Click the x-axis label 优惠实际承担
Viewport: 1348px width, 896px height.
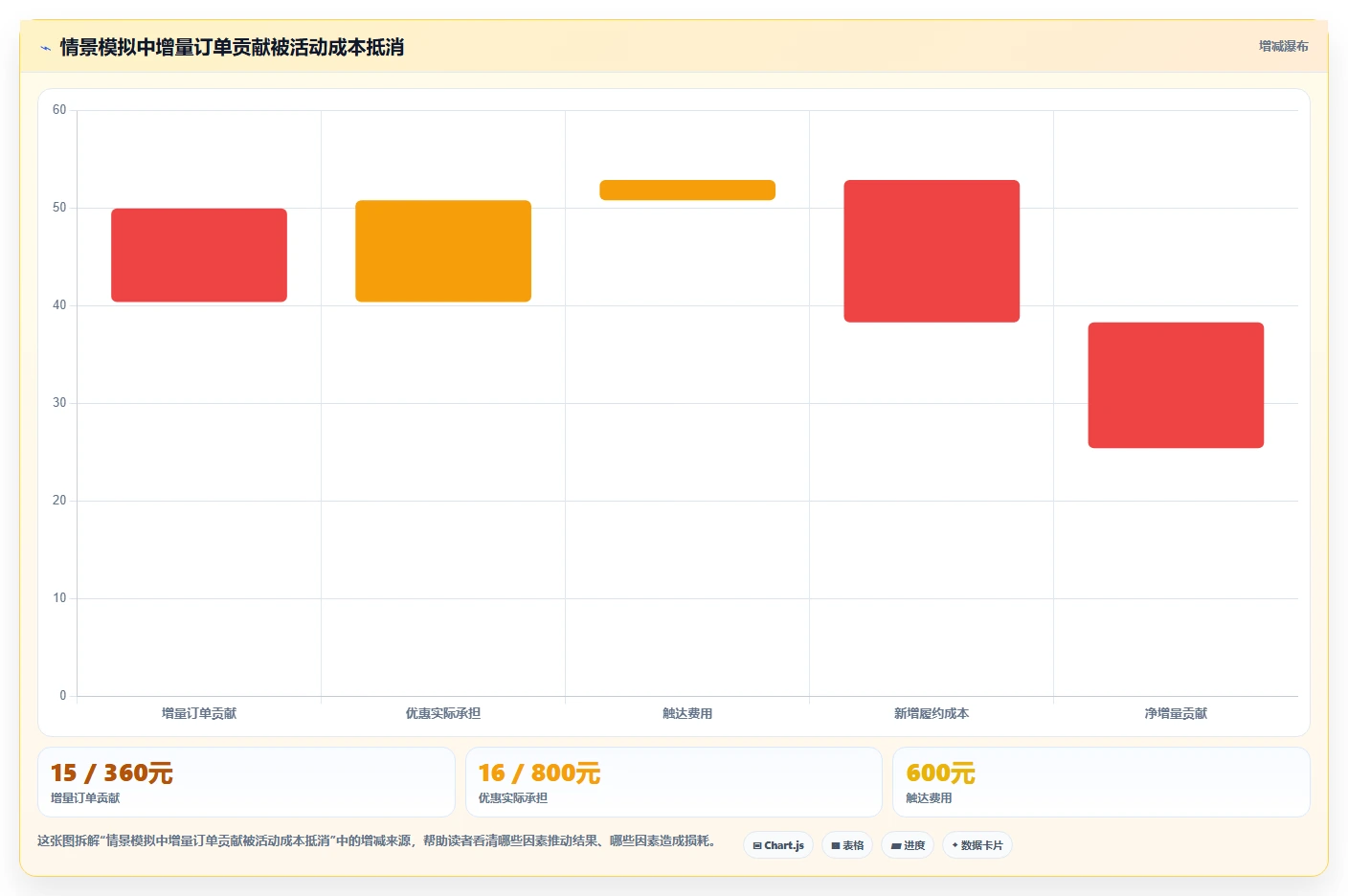point(443,713)
